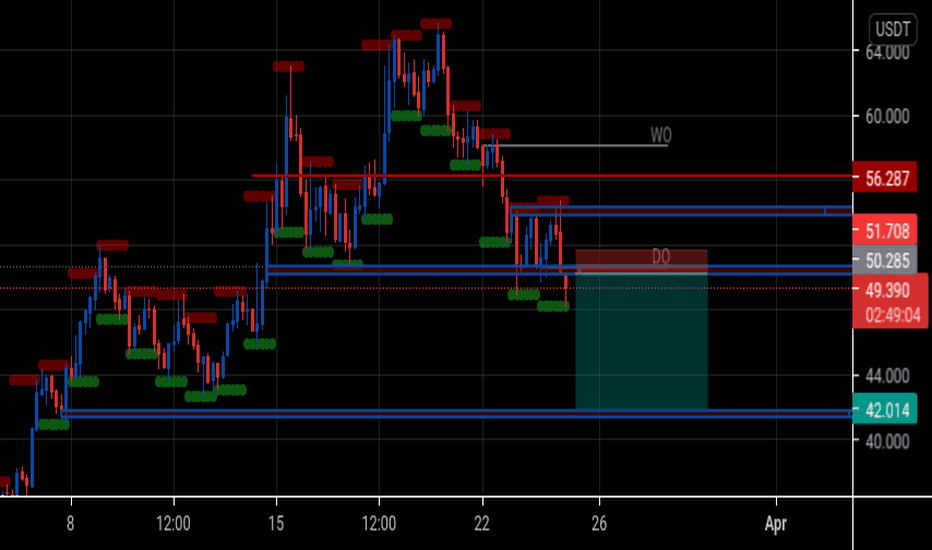Click the USDT currency button

tap(892, 29)
